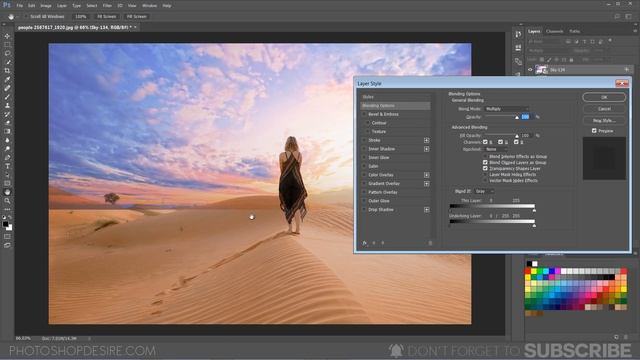Enable the Inner Shadow checkbox
Viewport: 640px width, 360px height.
(x=364, y=149)
